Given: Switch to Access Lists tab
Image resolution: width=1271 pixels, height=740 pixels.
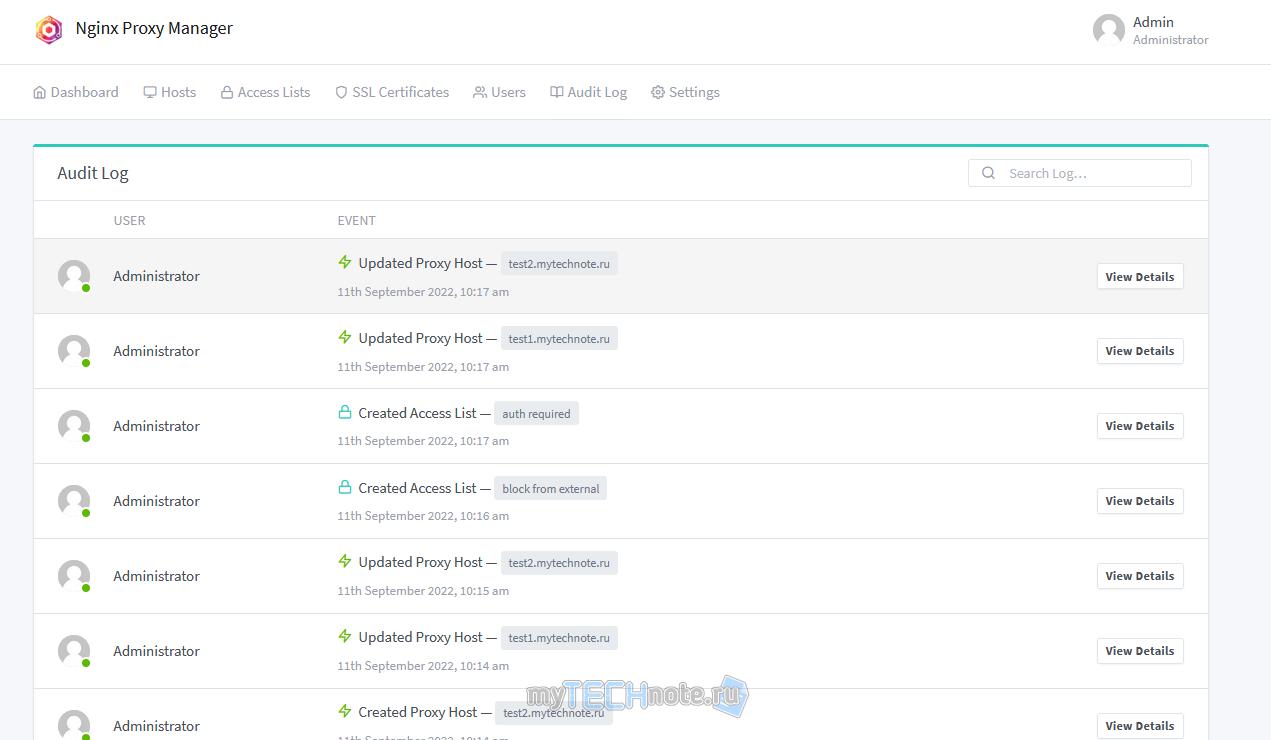Looking at the screenshot, I should [266, 92].
